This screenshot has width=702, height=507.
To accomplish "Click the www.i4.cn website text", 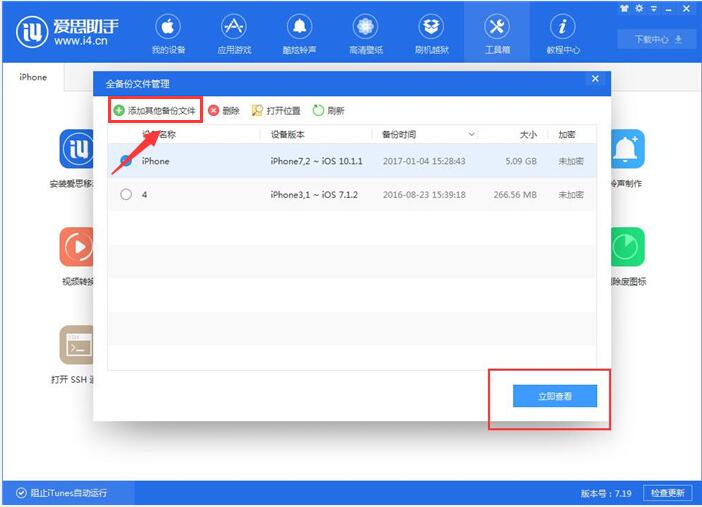I will point(81,41).
